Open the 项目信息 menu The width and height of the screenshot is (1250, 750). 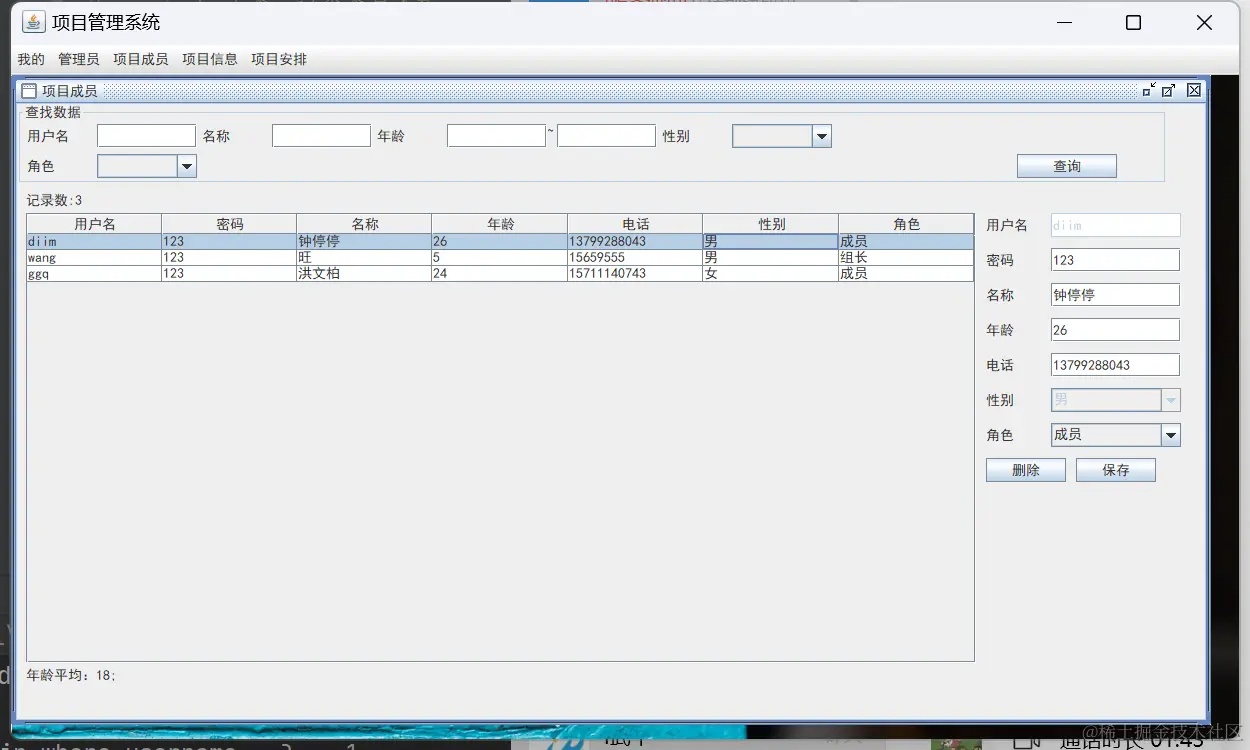(210, 59)
